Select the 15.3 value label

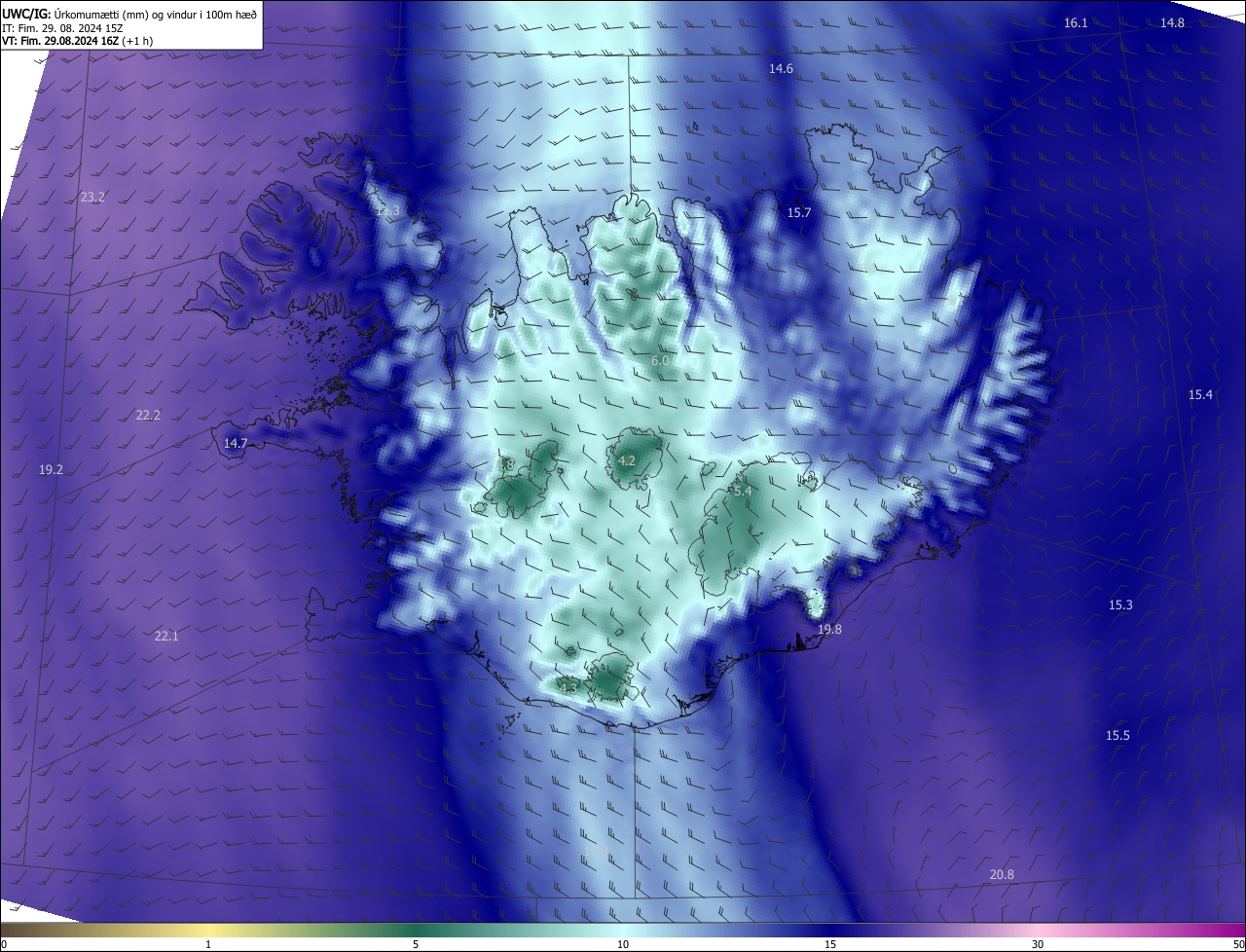[x=1120, y=604]
